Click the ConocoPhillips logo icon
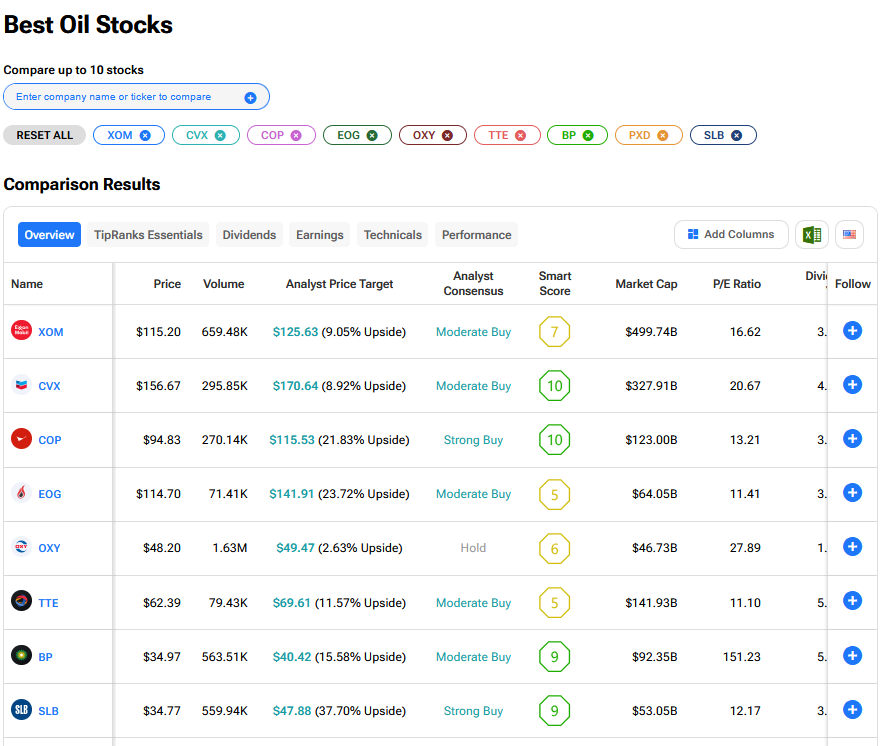This screenshot has width=882, height=746. [x=21, y=439]
